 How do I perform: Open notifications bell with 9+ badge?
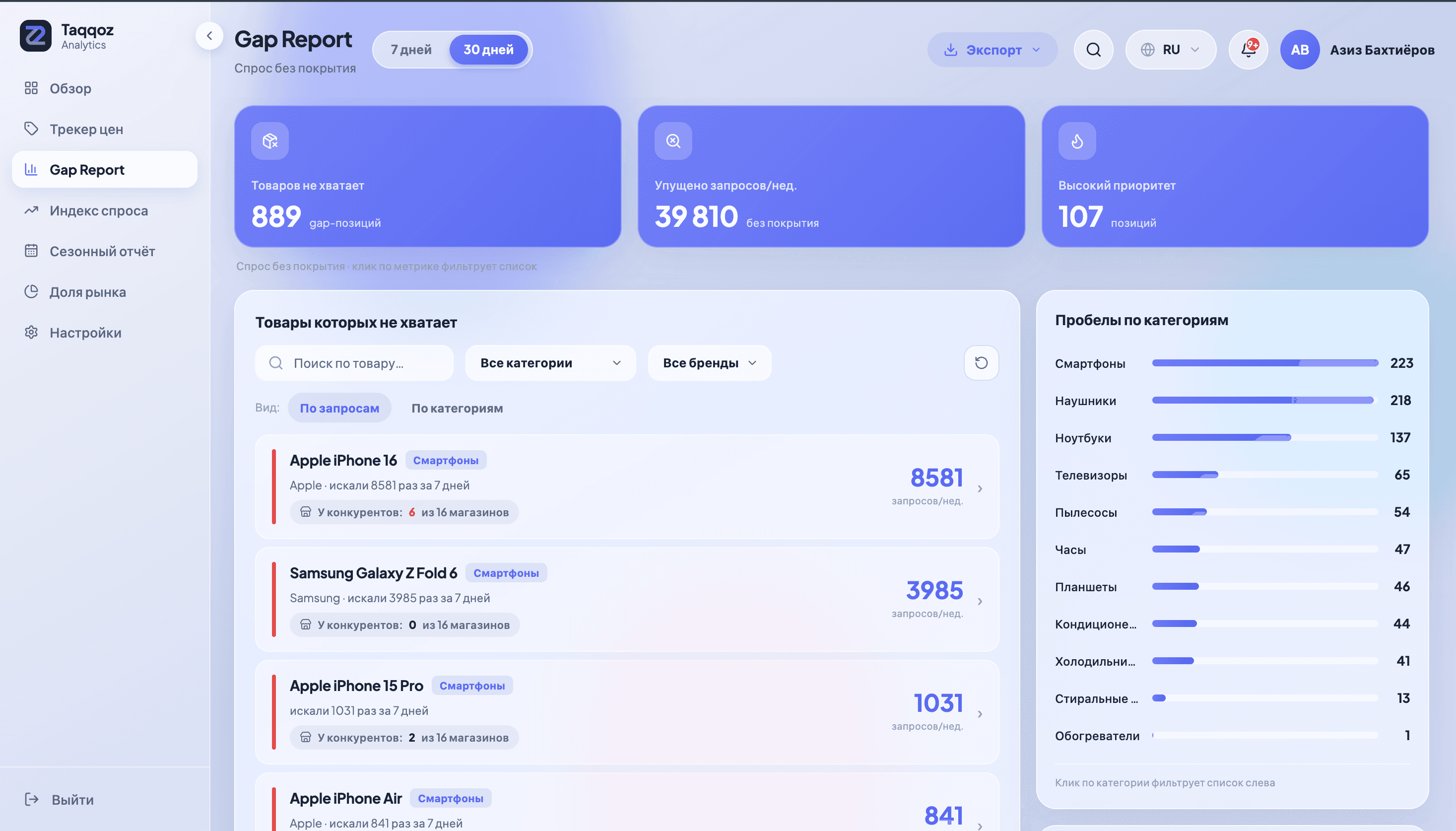pos(1249,50)
